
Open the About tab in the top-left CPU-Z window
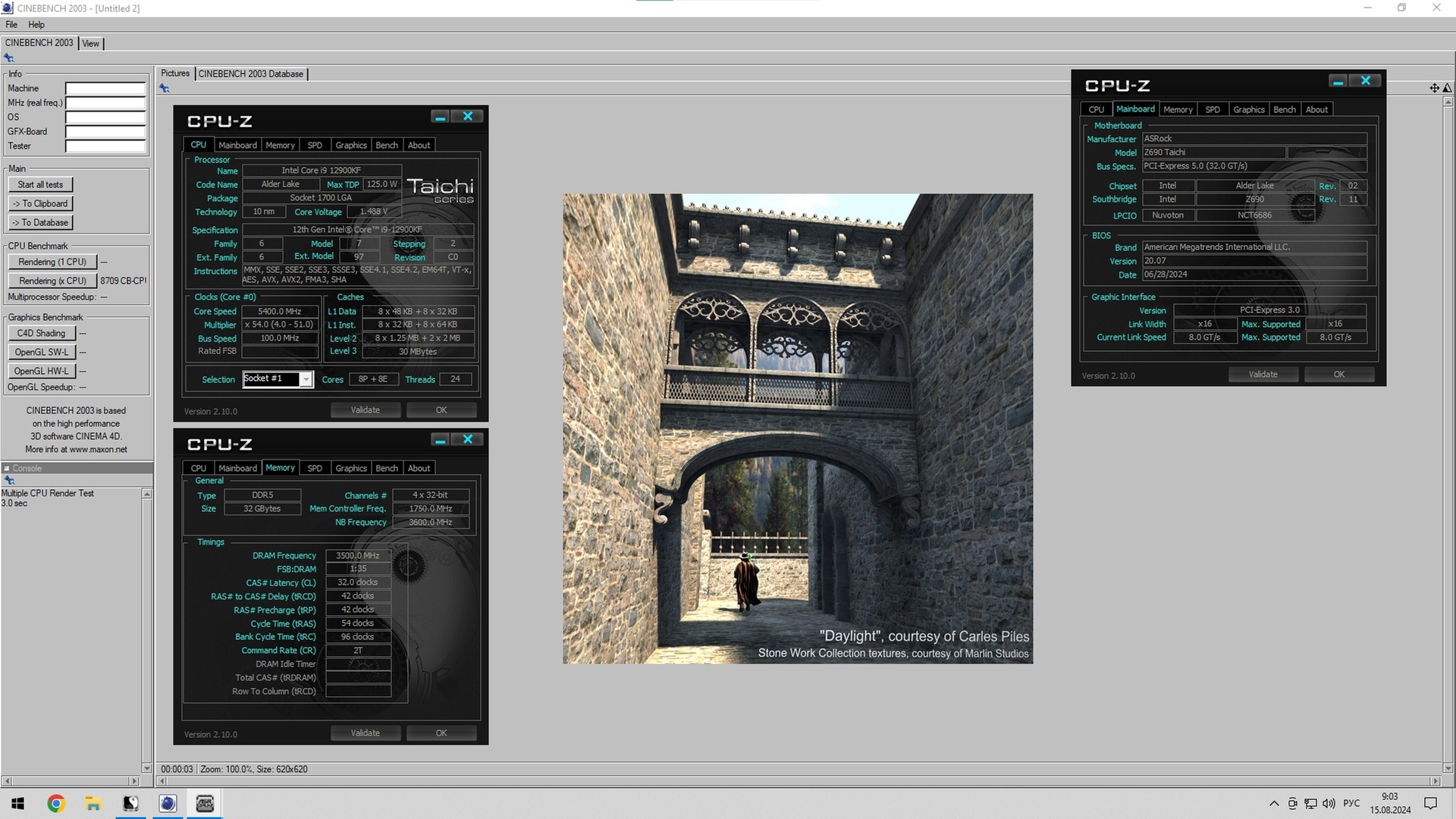419,145
